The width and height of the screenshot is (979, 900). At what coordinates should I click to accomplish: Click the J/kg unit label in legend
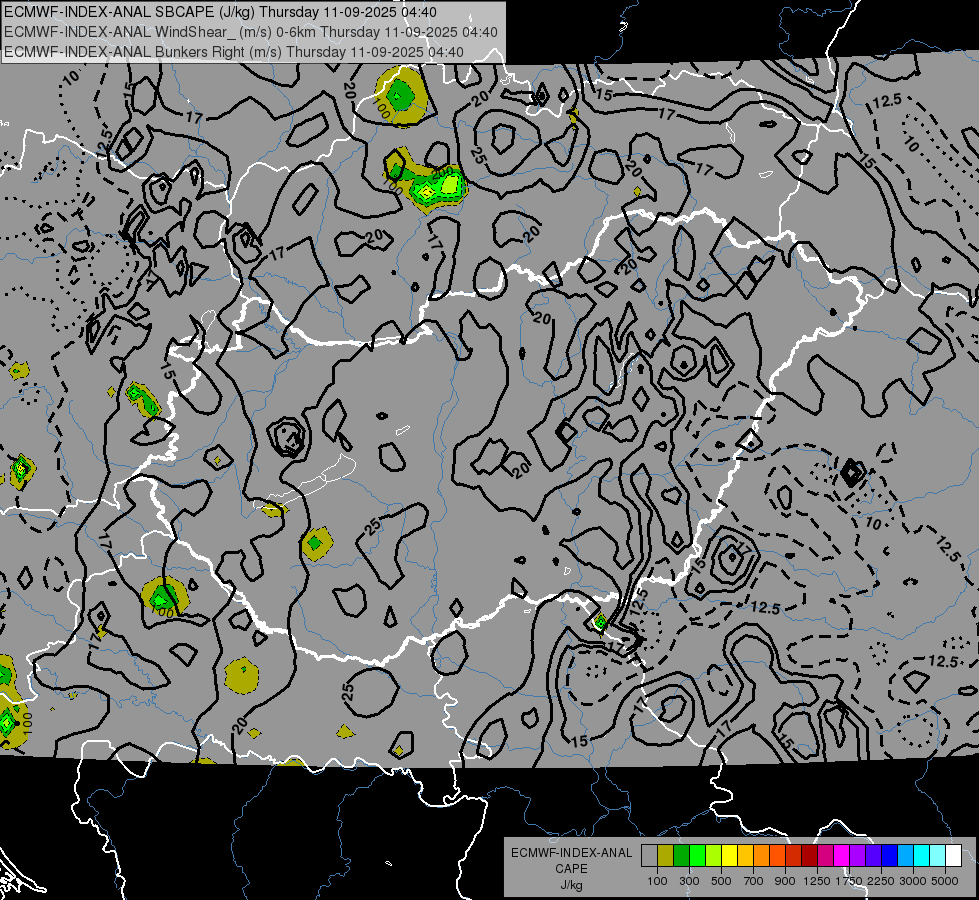(x=571, y=885)
